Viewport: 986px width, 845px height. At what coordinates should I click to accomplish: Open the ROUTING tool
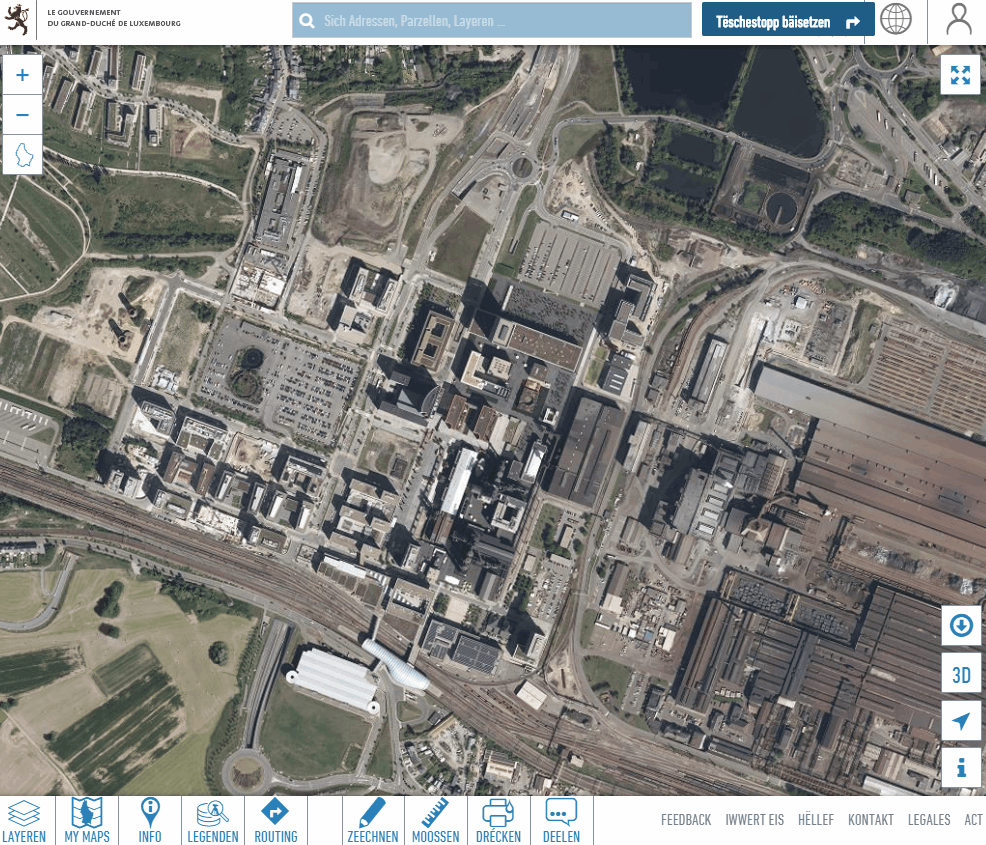(x=276, y=820)
